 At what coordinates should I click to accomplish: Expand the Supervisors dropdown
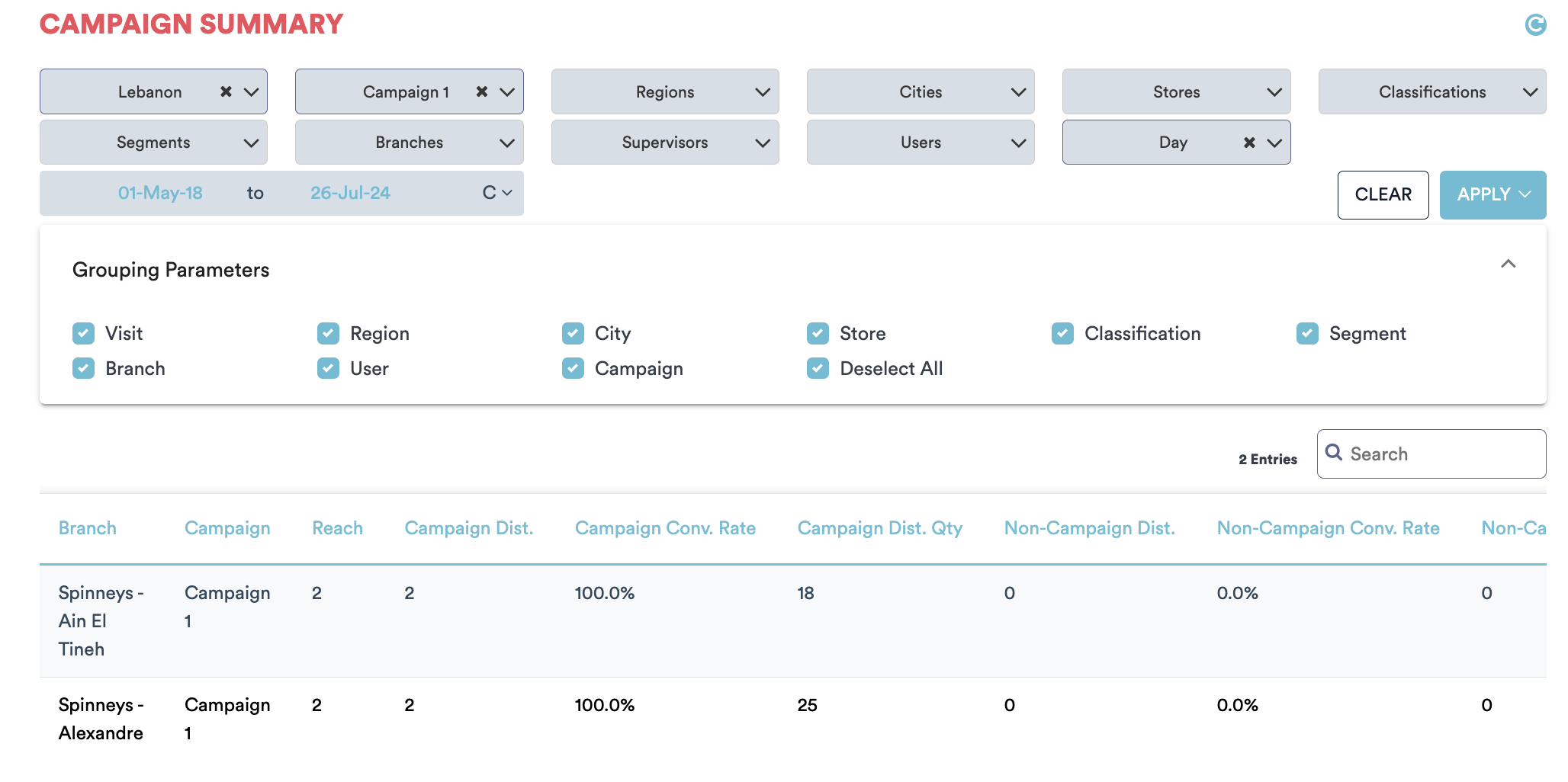664,143
